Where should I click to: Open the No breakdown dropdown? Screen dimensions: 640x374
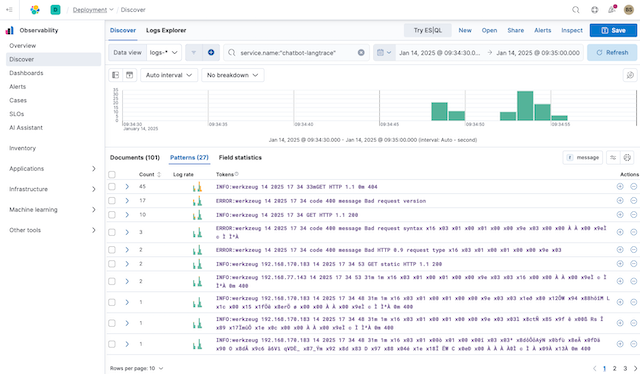(x=233, y=75)
